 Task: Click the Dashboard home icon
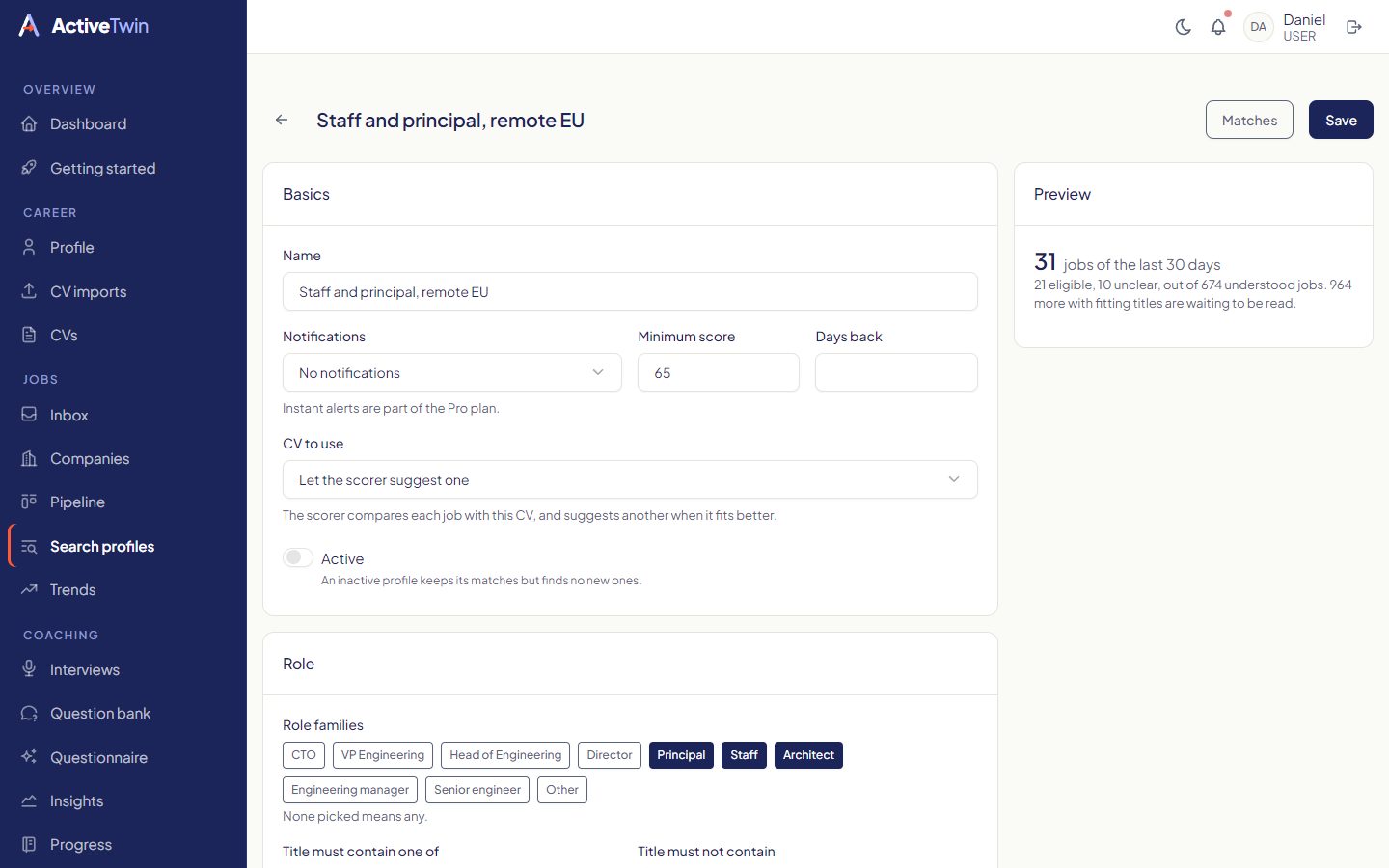[x=29, y=123]
